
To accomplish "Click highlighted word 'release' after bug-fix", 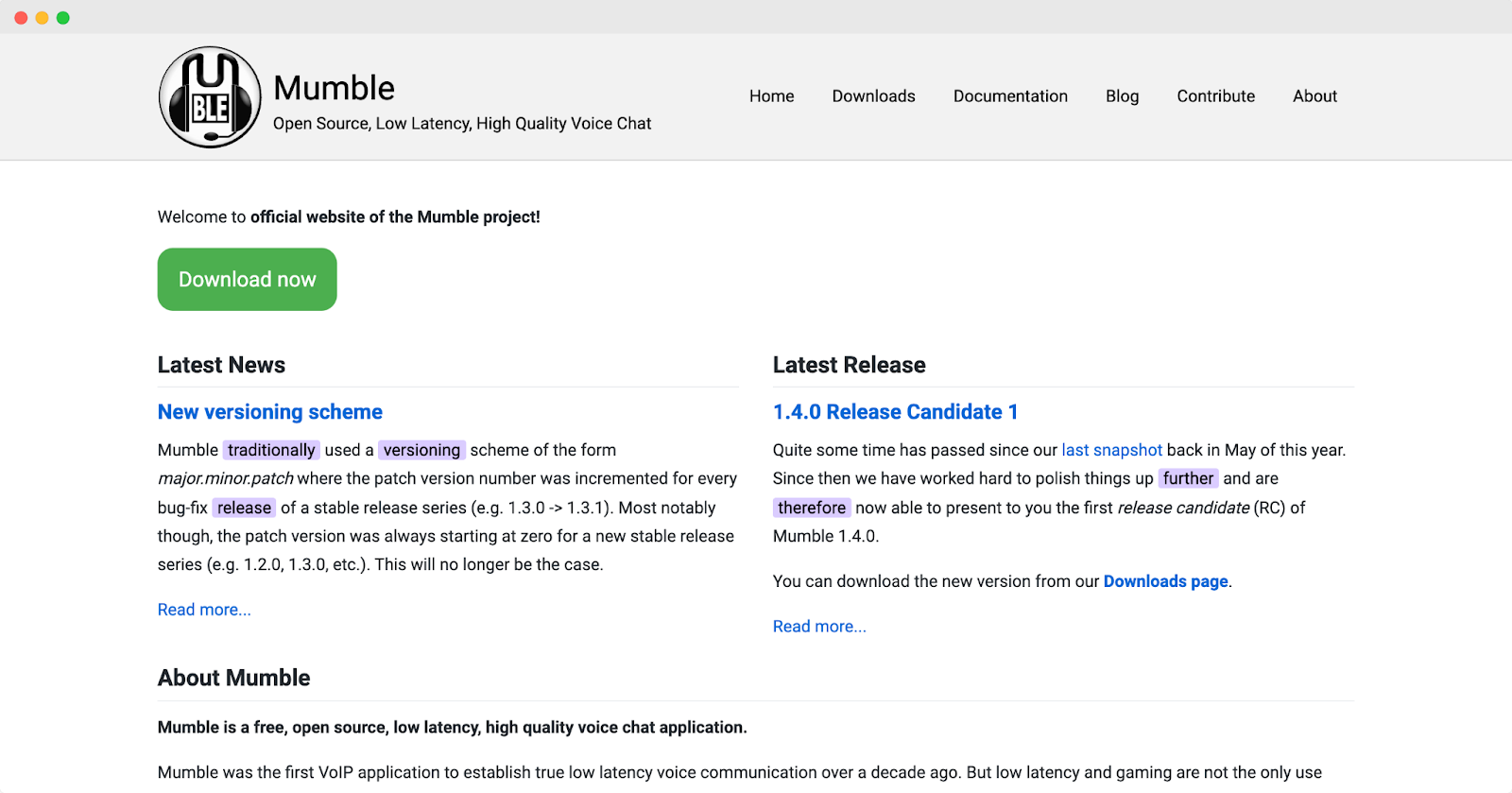I will pyautogui.click(x=244, y=508).
